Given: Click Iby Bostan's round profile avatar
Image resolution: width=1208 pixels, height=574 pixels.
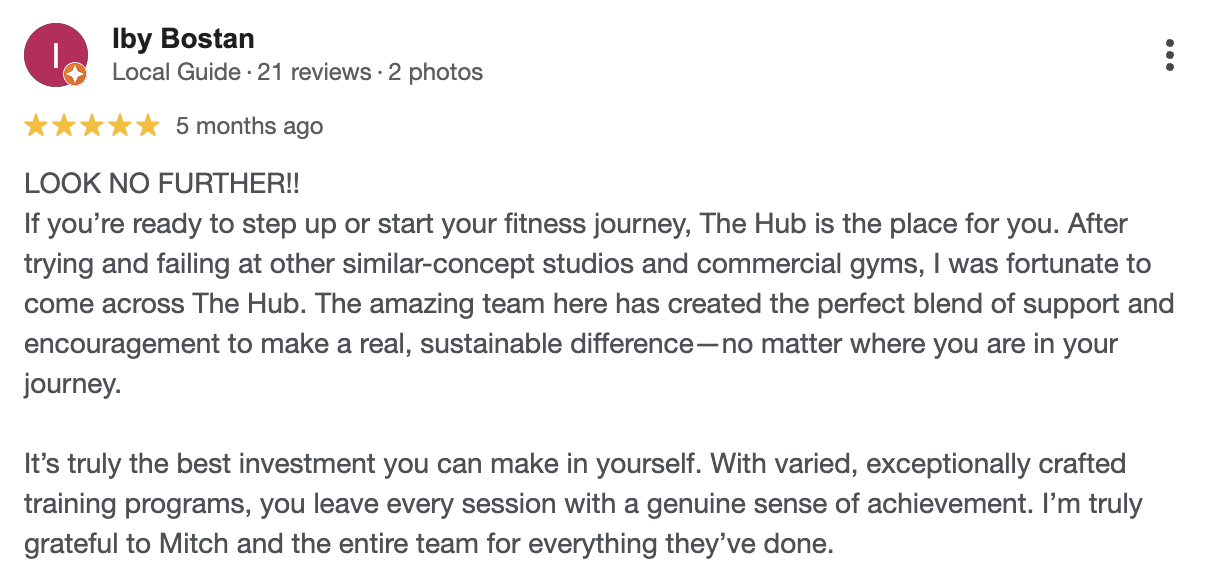Looking at the screenshot, I should coord(54,56).
